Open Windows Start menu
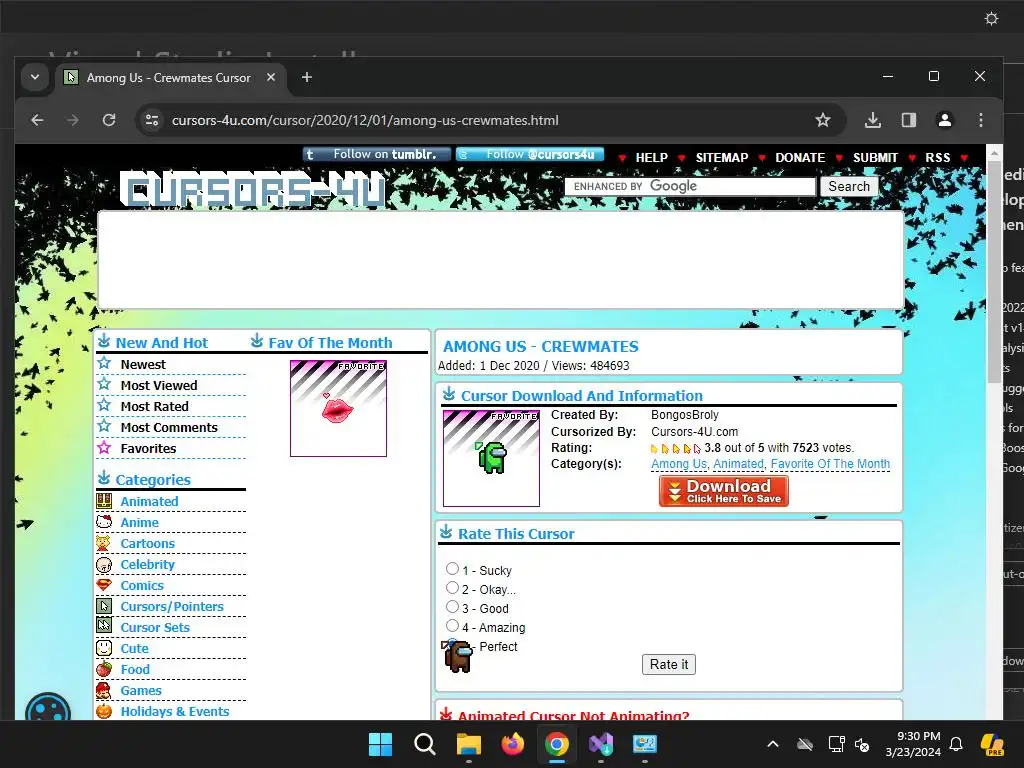This screenshot has width=1024, height=768. point(380,744)
